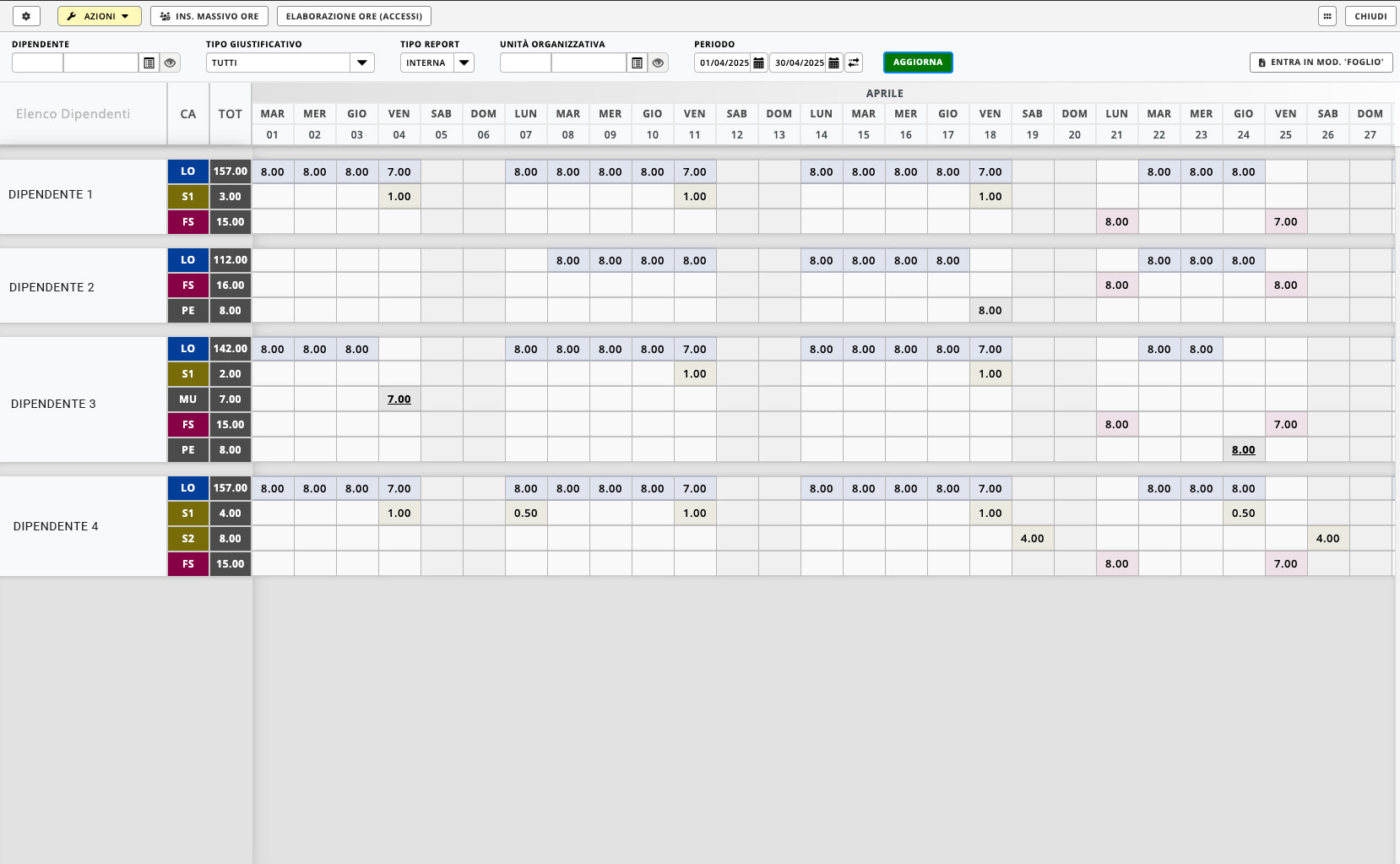Click Ins. Massivo Ore button
Viewport: 1400px width, 864px height.
(x=209, y=16)
